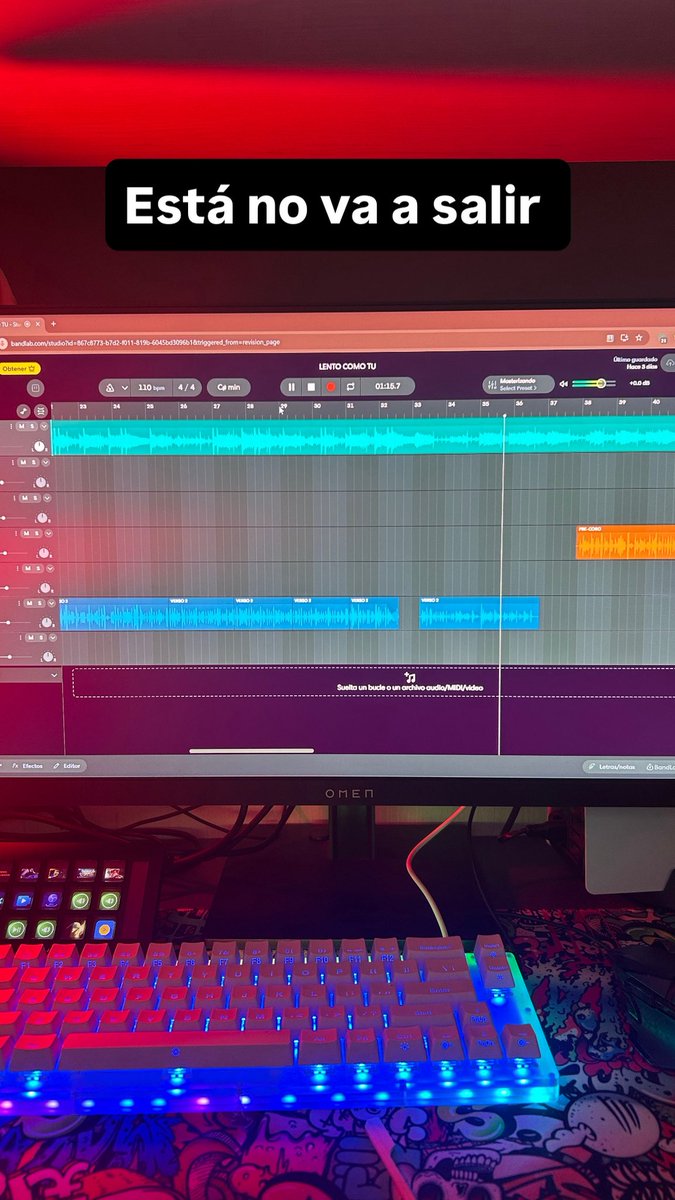Click the Stop transport button

311,387
